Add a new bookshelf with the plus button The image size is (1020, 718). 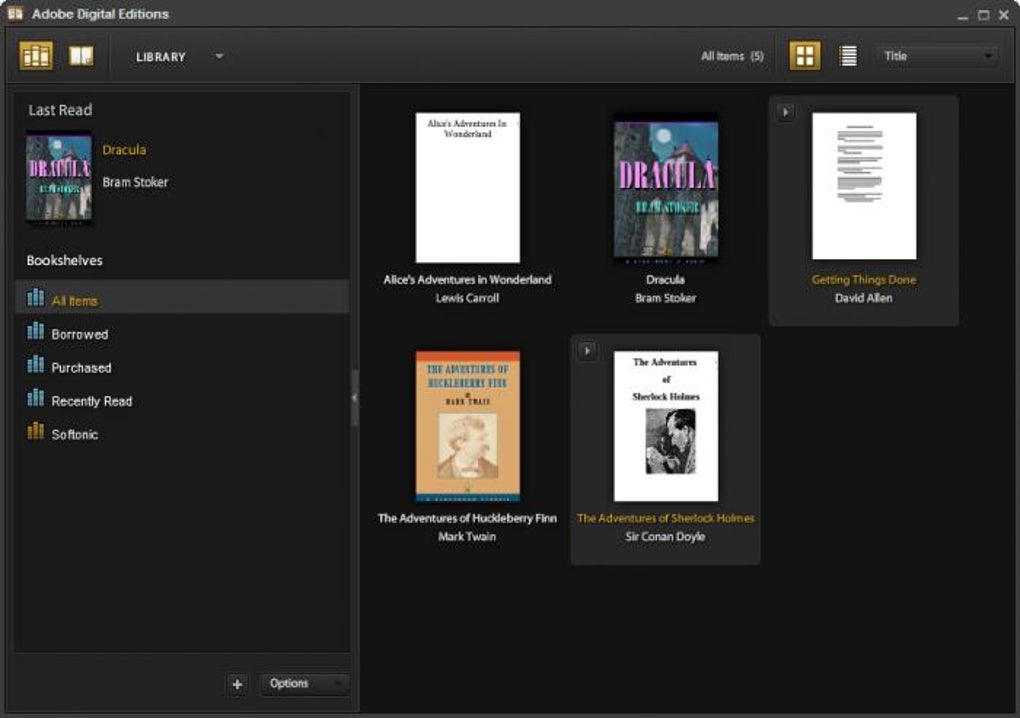point(237,684)
